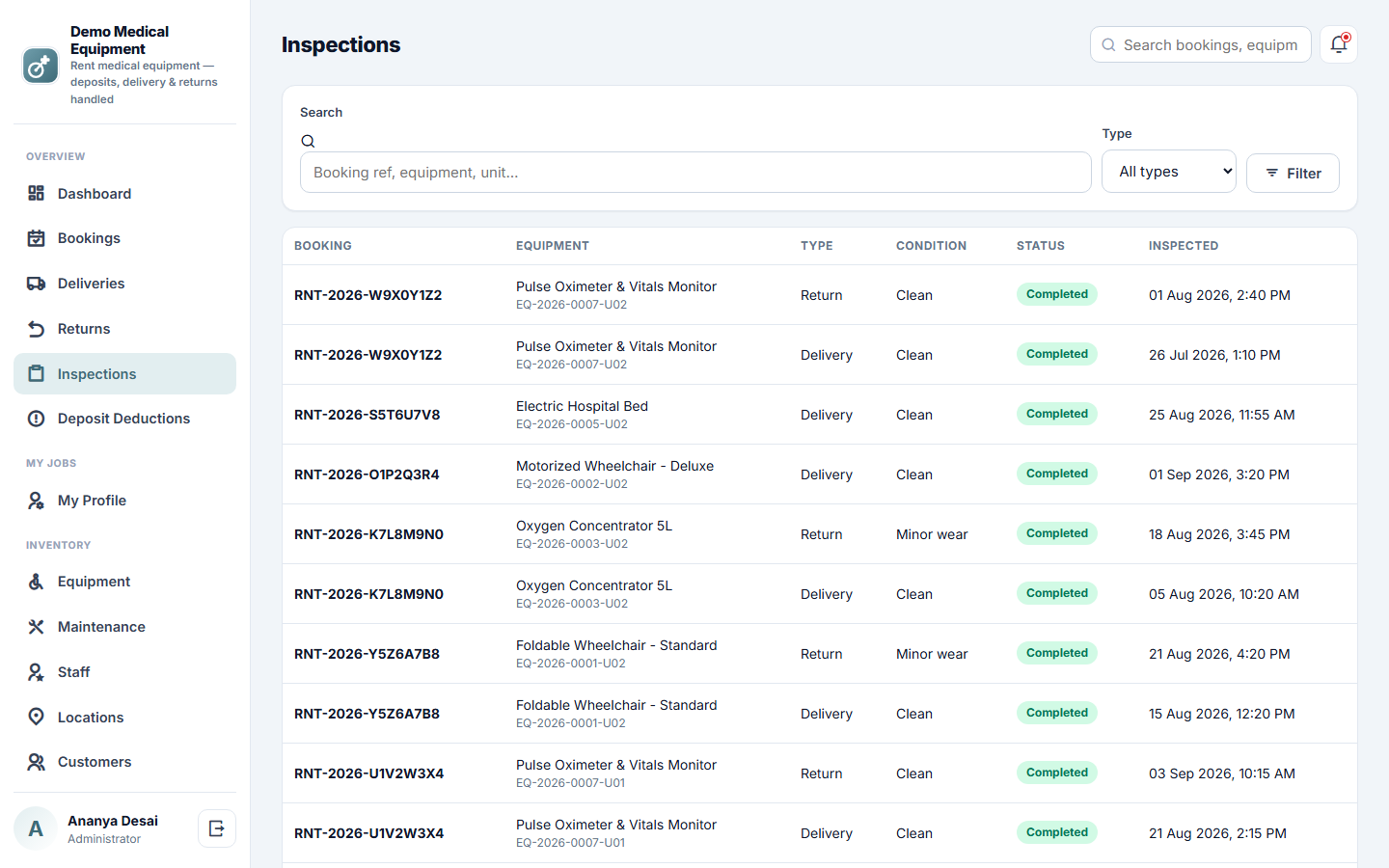Click date 03 Sep 2026, 10:15 AM

click(x=1222, y=773)
